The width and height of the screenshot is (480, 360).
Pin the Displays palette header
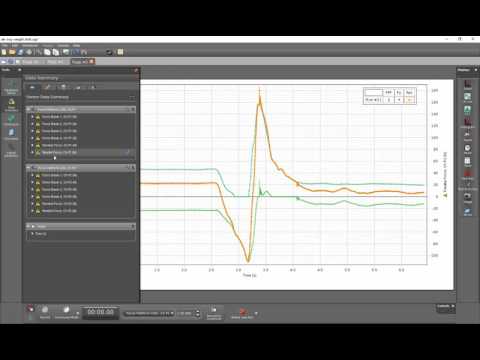[476, 70]
